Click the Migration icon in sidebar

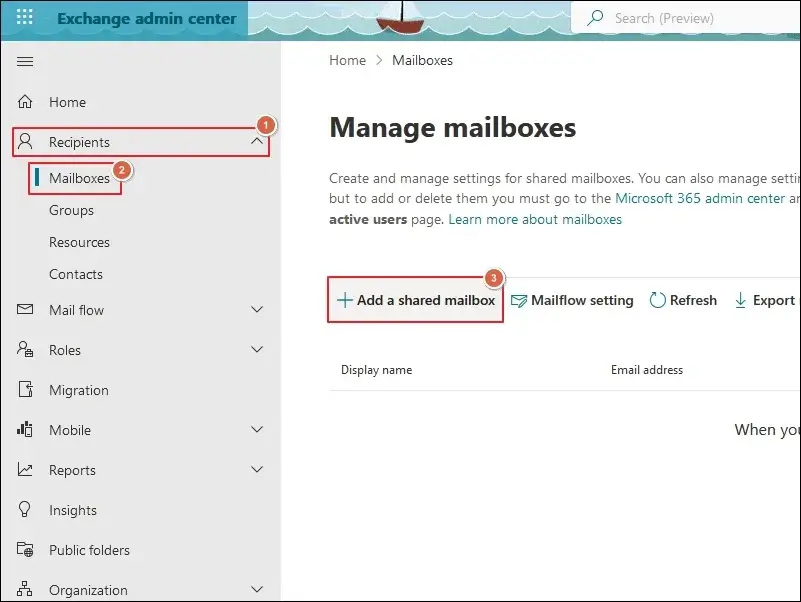[26, 389]
